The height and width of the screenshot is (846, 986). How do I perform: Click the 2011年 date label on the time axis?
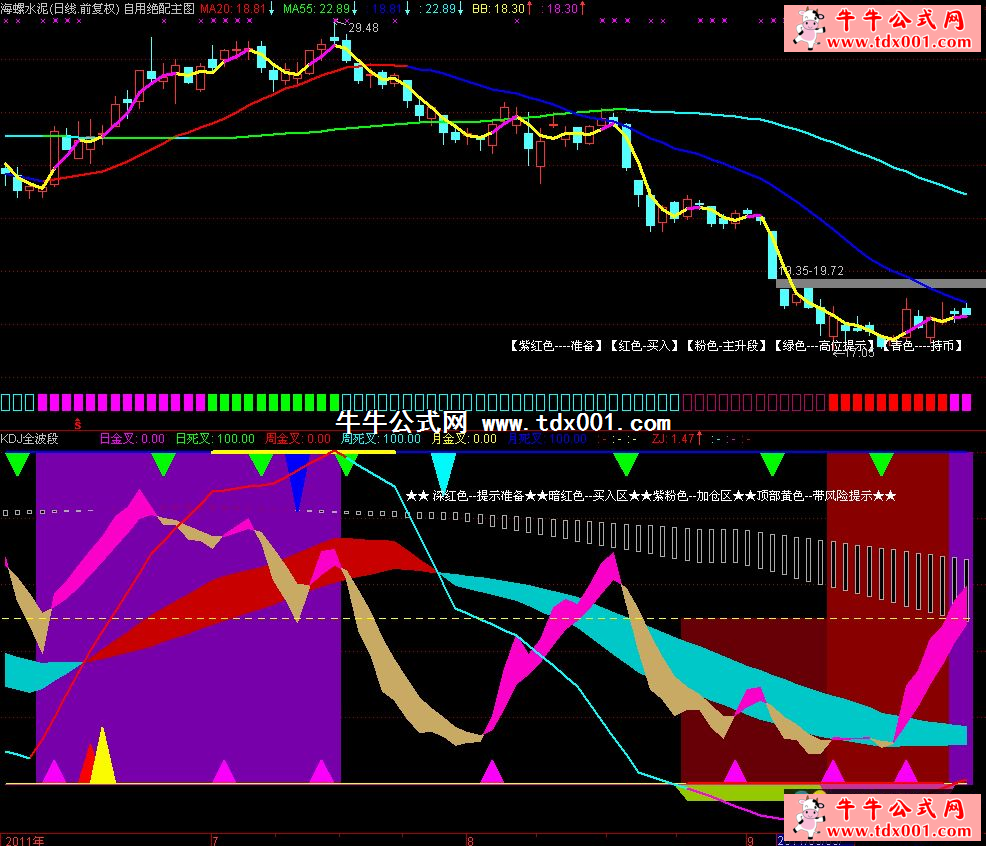click(24, 840)
